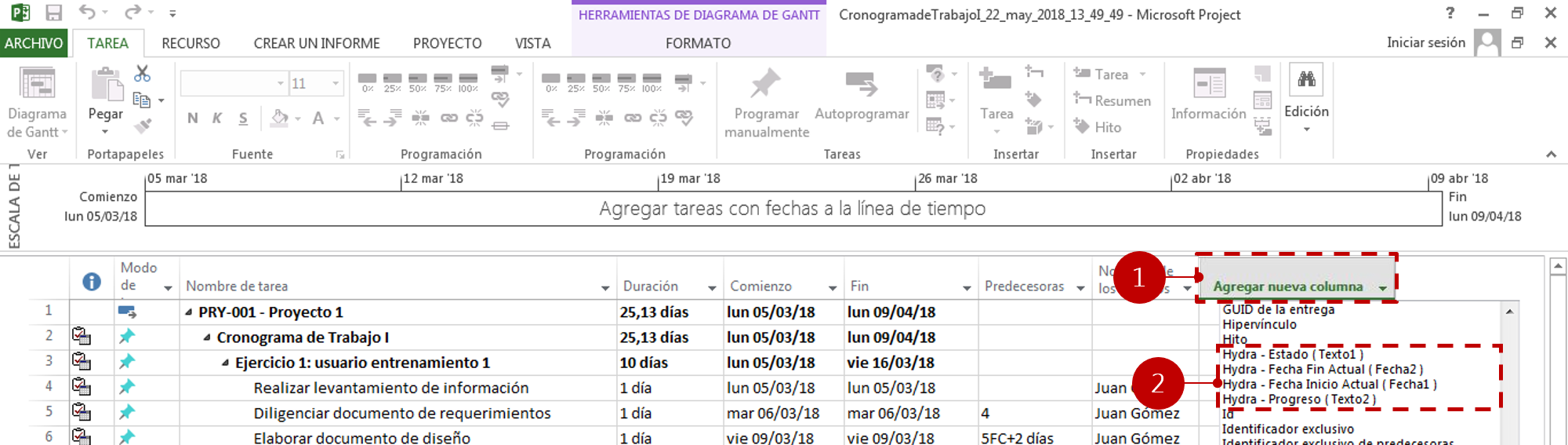Open the Predecesoras column filter dropdown
This screenshot has width=1568, height=445.
coord(1081,288)
